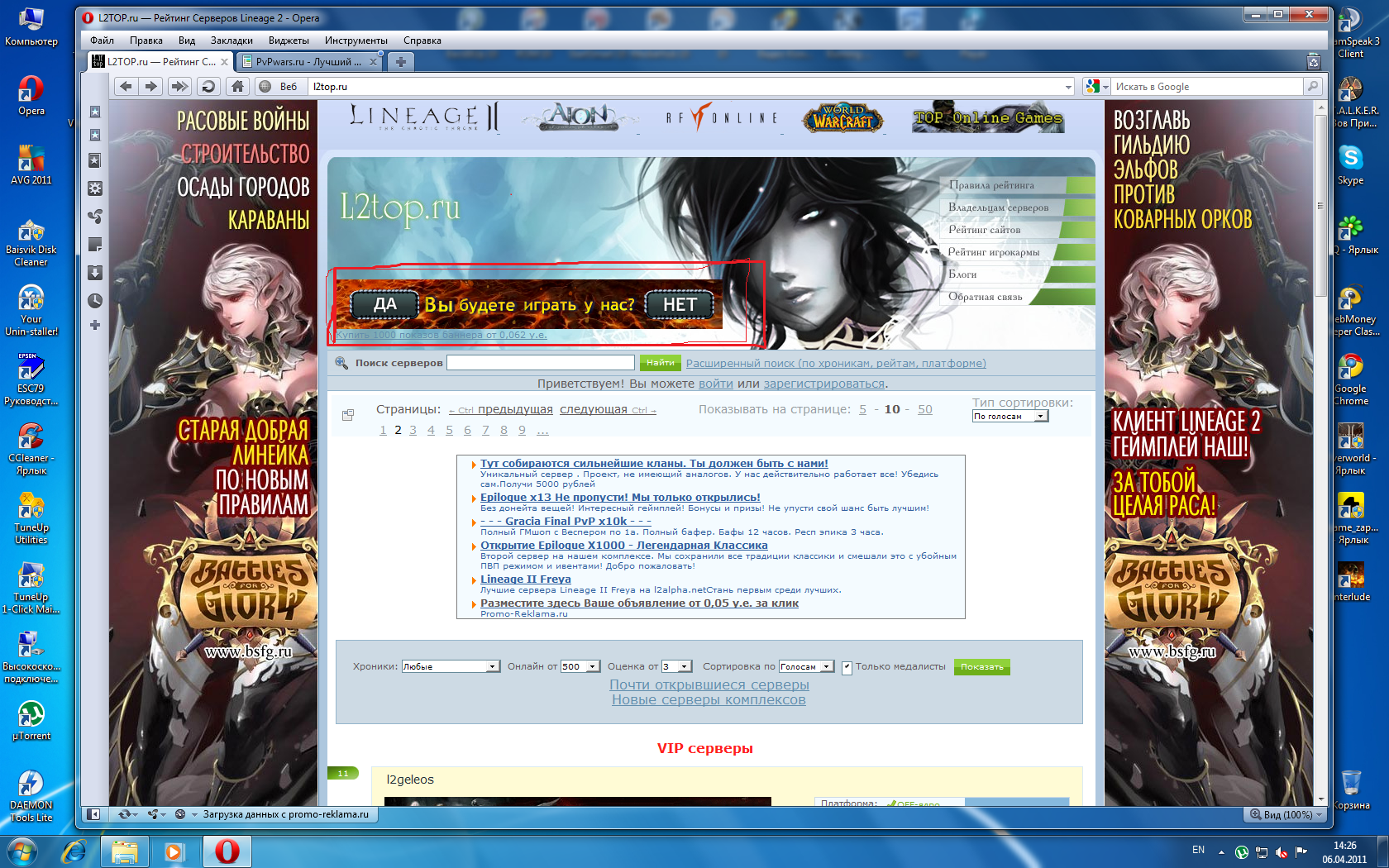Open the 'Файл' menu
The height and width of the screenshot is (868, 1389).
tap(102, 41)
